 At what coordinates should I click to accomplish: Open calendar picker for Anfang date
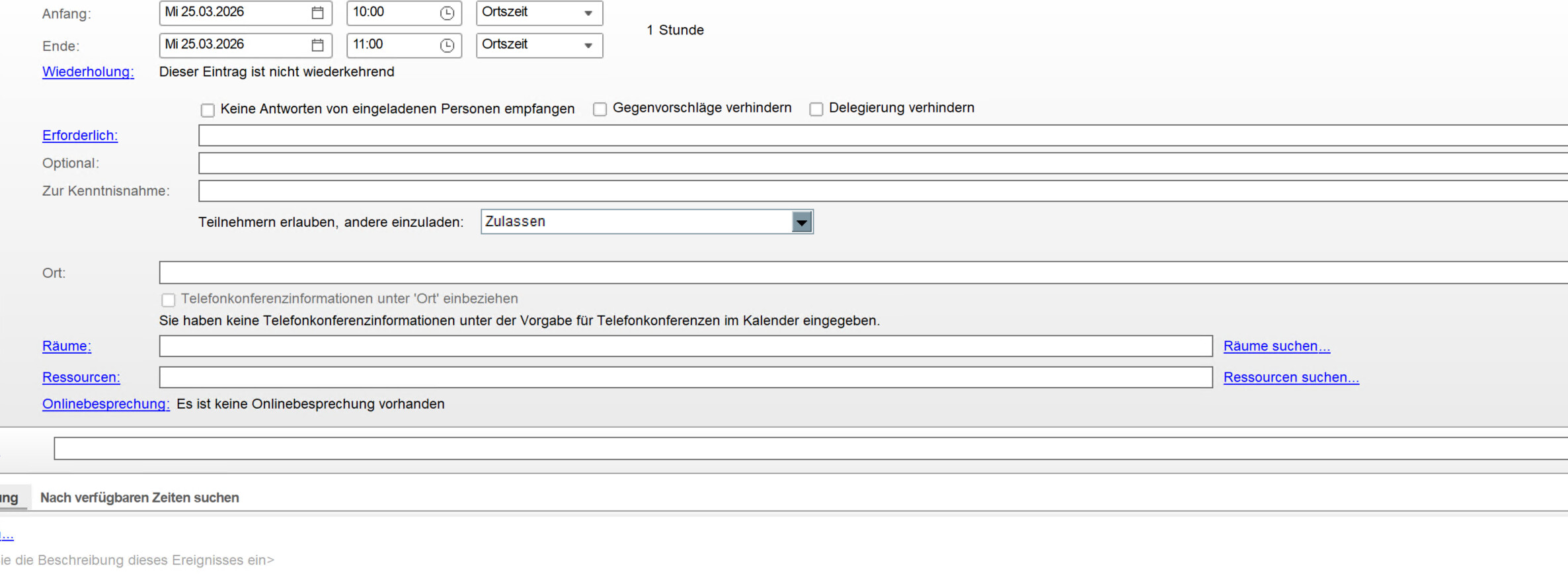click(x=317, y=13)
